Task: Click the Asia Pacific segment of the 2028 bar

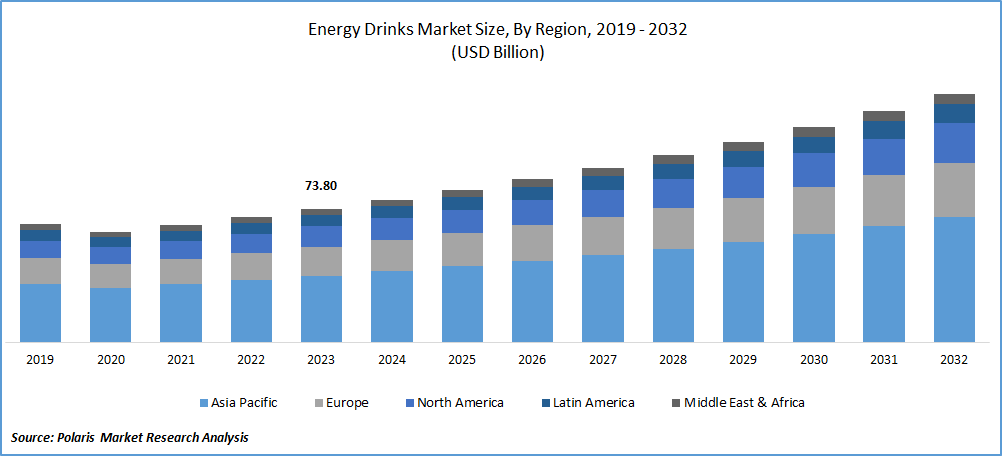Action: click(673, 295)
